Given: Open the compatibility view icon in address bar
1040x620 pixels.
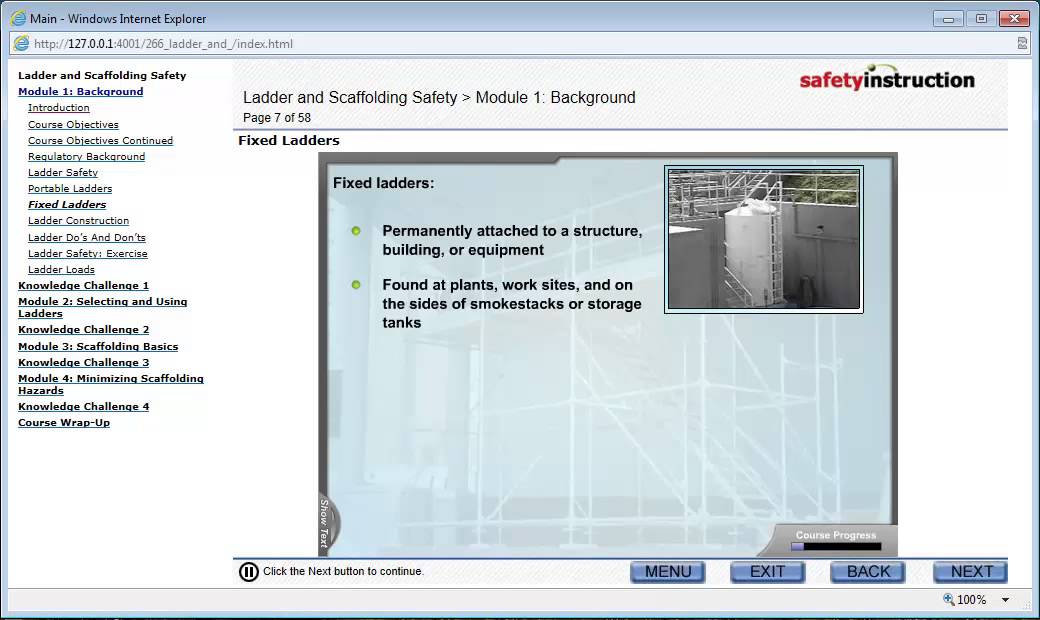Looking at the screenshot, I should pos(1022,44).
